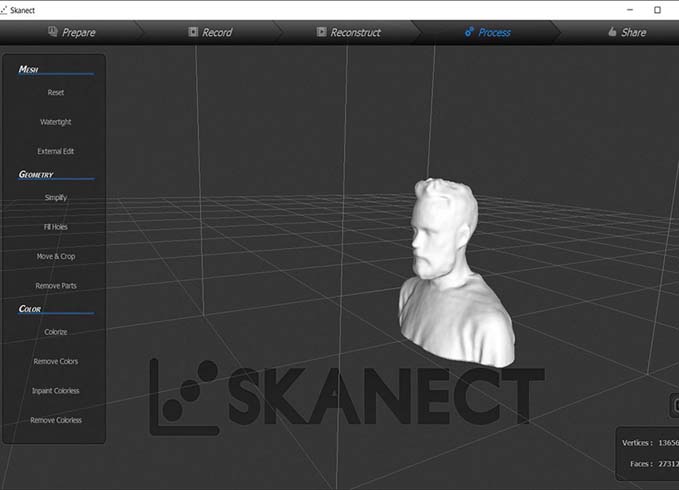Switch to the Record tab
Screen dimensions: 679x490
point(211,32)
